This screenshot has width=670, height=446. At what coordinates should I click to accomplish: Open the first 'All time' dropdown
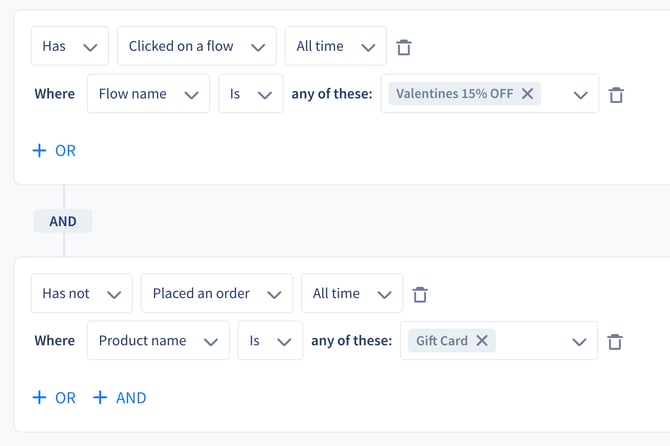336,46
